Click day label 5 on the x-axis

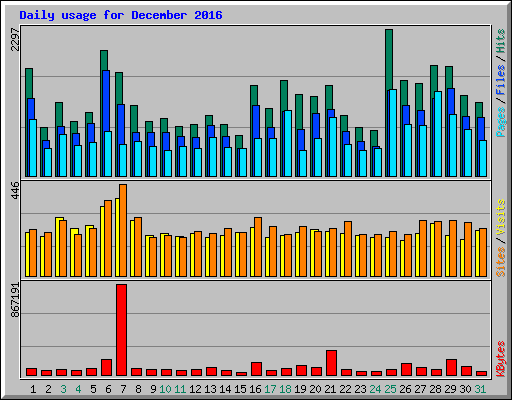point(93,389)
